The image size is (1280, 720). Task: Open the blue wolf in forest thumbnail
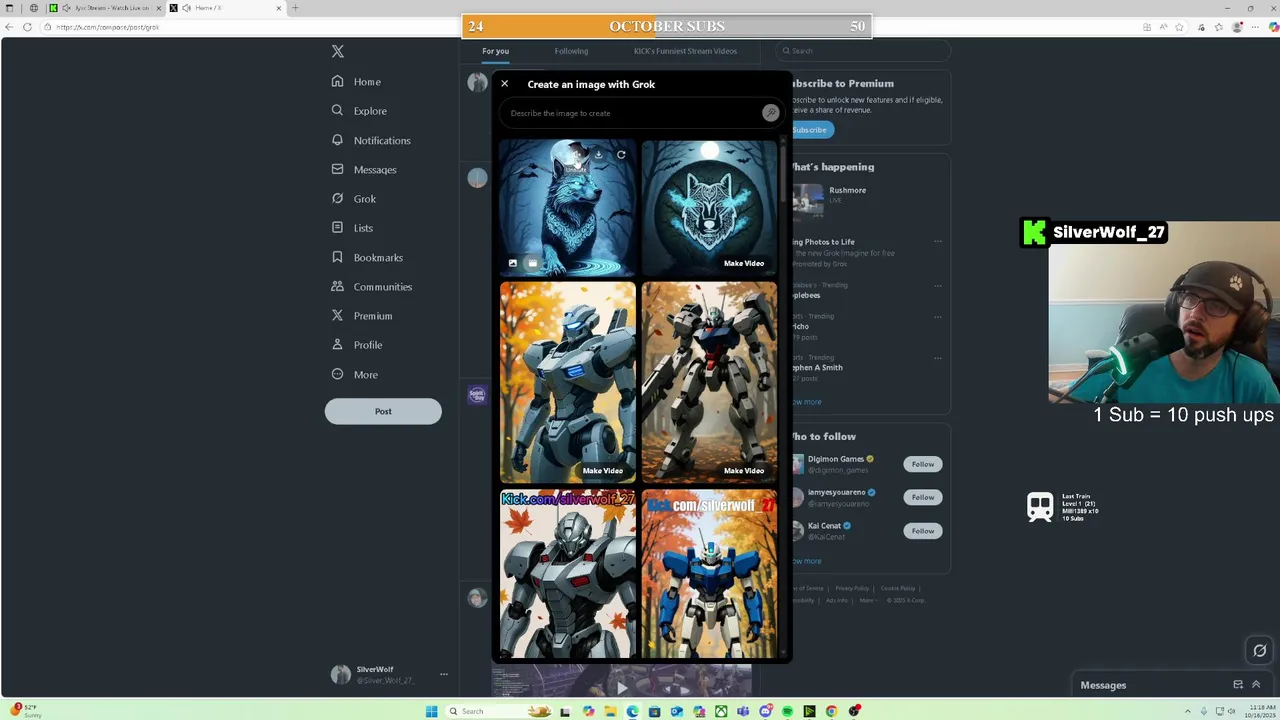tap(567, 207)
